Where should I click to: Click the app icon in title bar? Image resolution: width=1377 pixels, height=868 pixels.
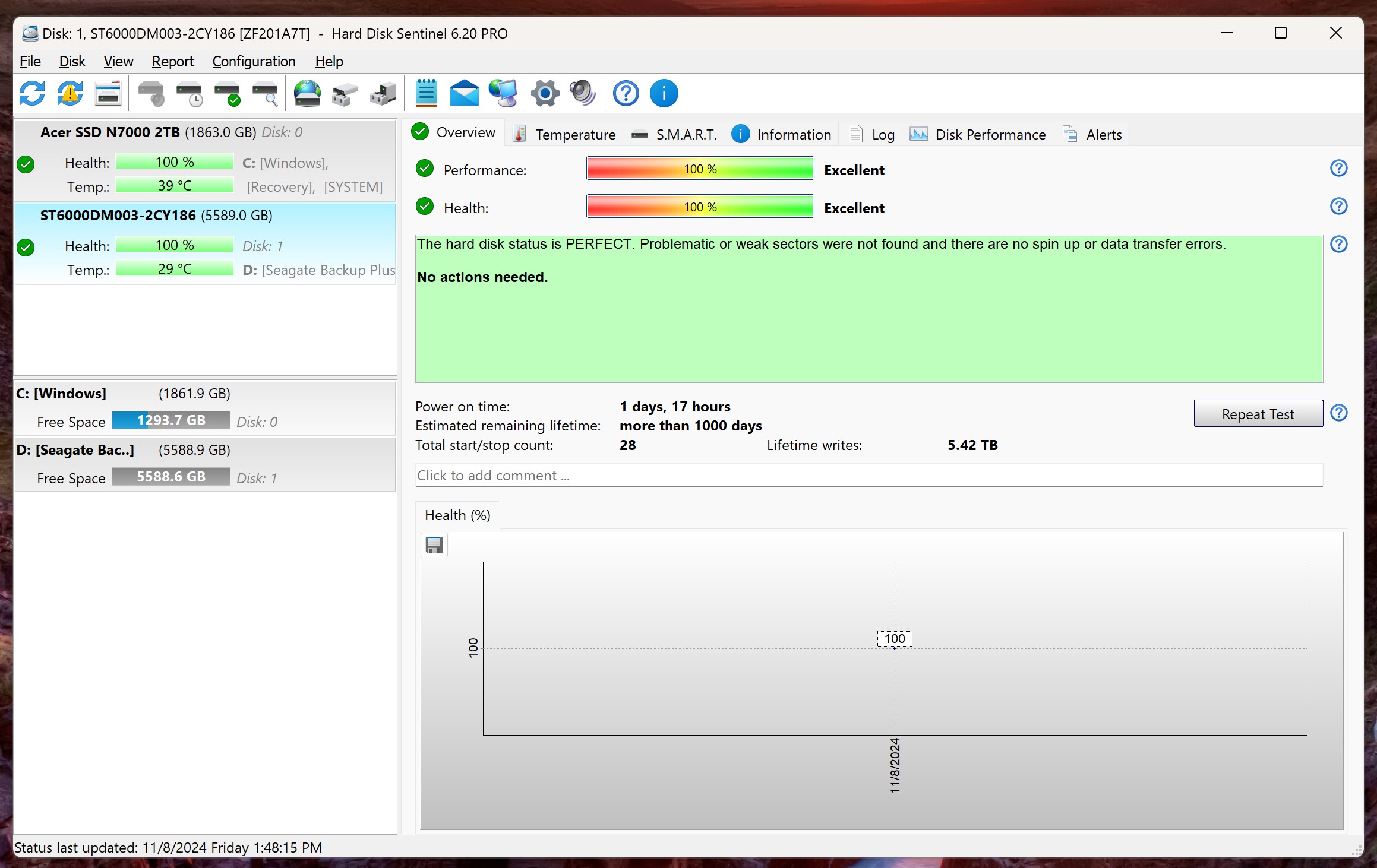click(x=30, y=33)
